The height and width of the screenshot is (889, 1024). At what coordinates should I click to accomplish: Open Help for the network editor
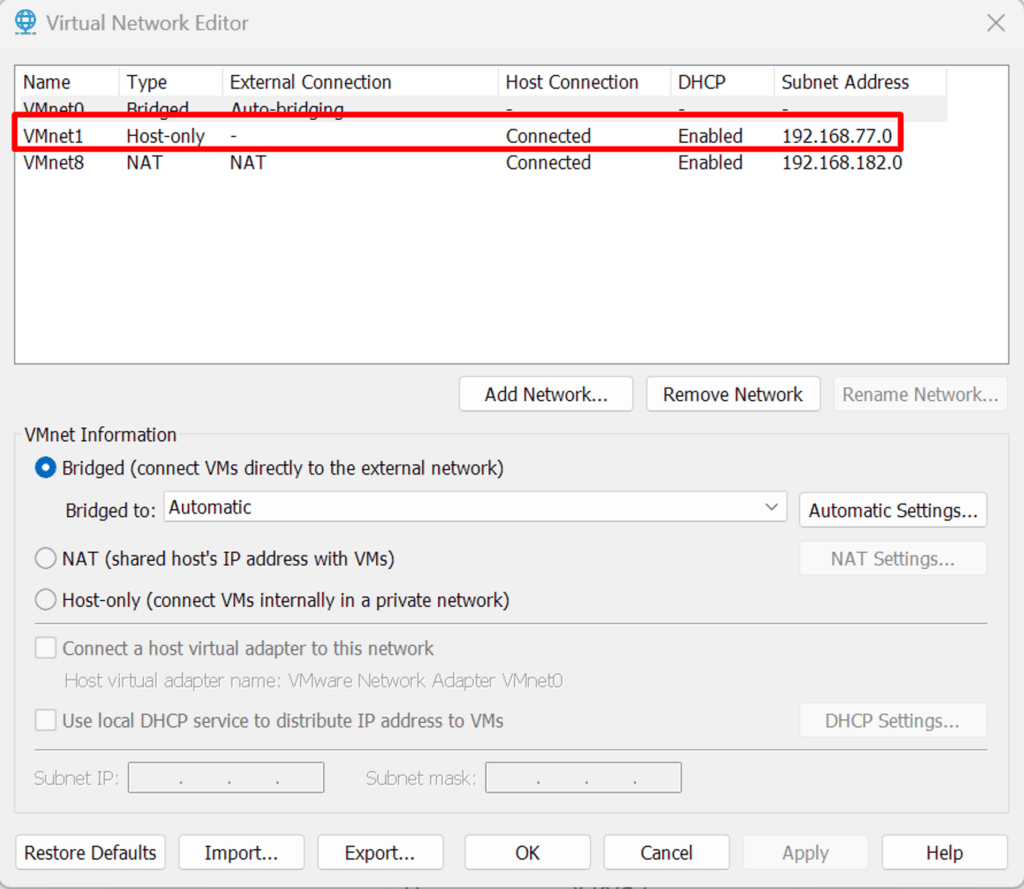pos(944,852)
